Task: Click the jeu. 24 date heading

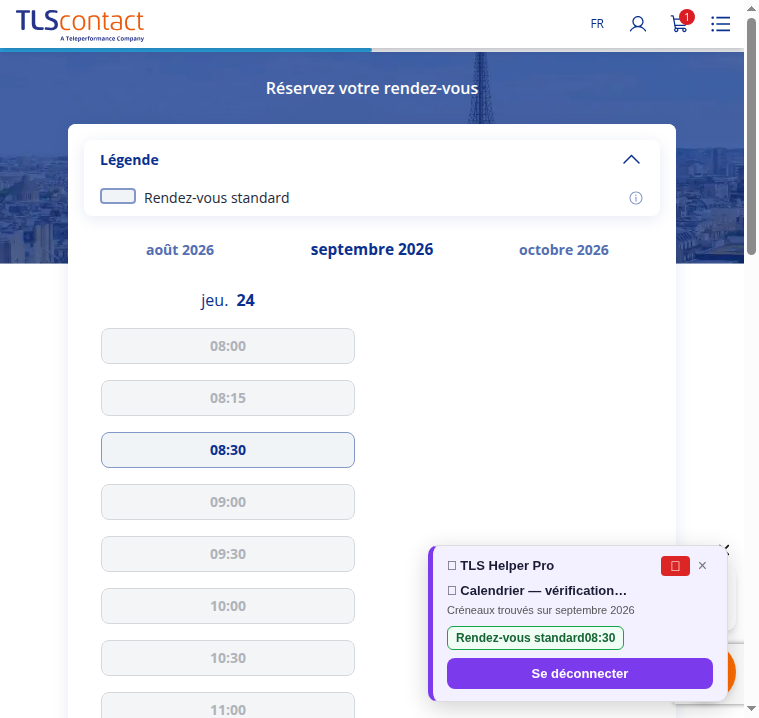Action: tap(228, 301)
